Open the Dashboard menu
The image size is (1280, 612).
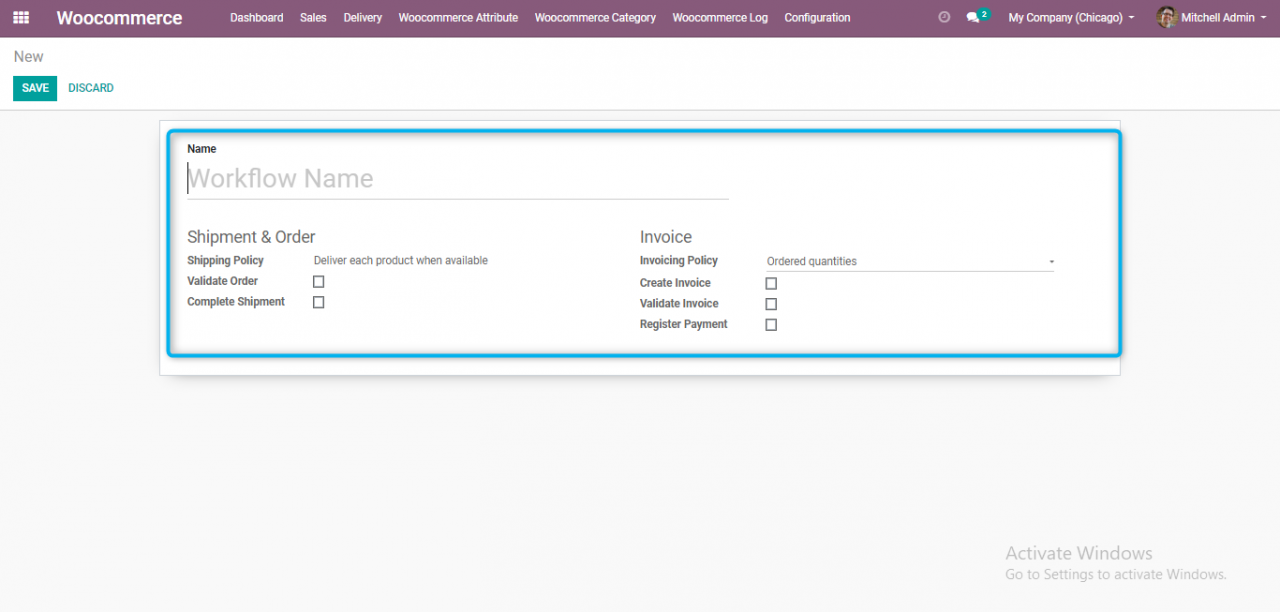256,17
